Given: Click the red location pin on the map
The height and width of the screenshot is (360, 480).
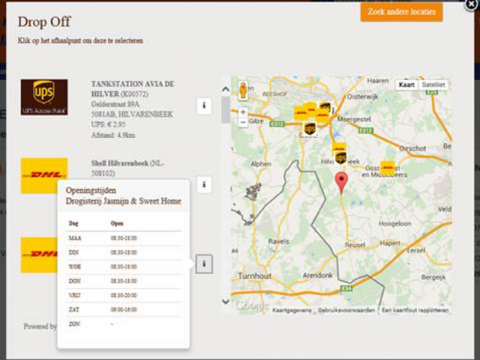Looking at the screenshot, I should click(341, 182).
